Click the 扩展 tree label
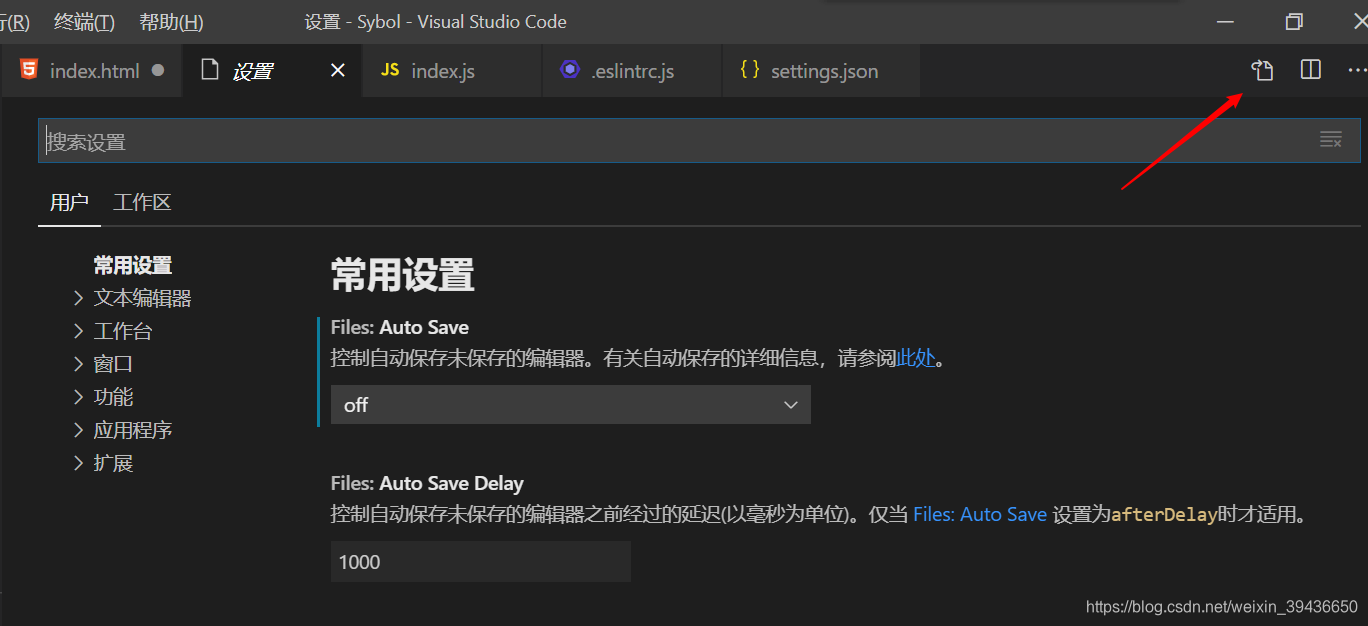 point(113,463)
